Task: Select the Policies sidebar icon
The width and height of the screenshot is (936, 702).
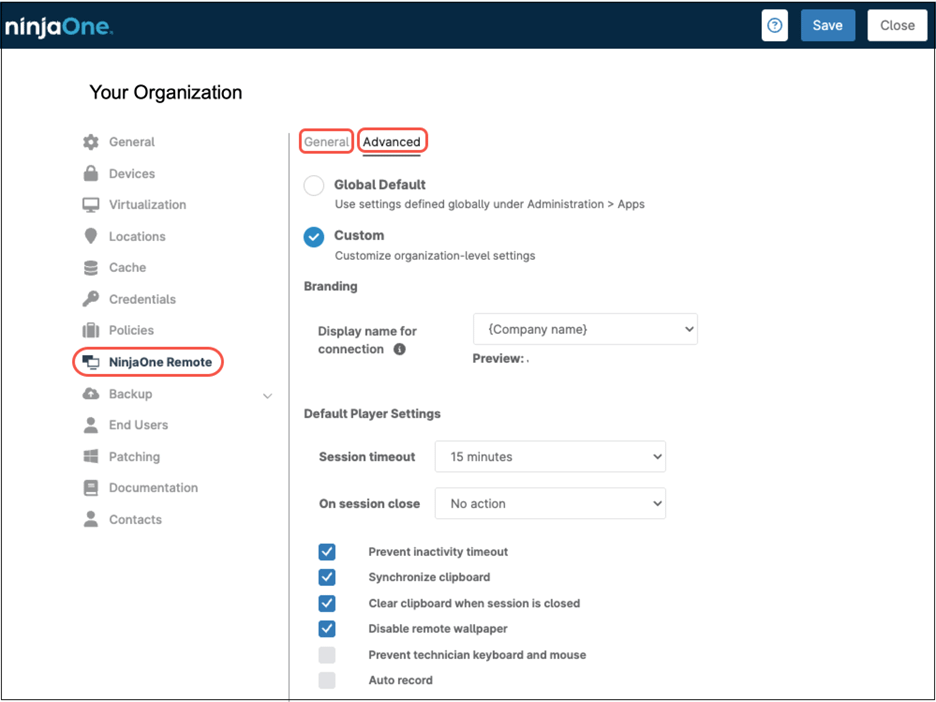Action: 92,330
